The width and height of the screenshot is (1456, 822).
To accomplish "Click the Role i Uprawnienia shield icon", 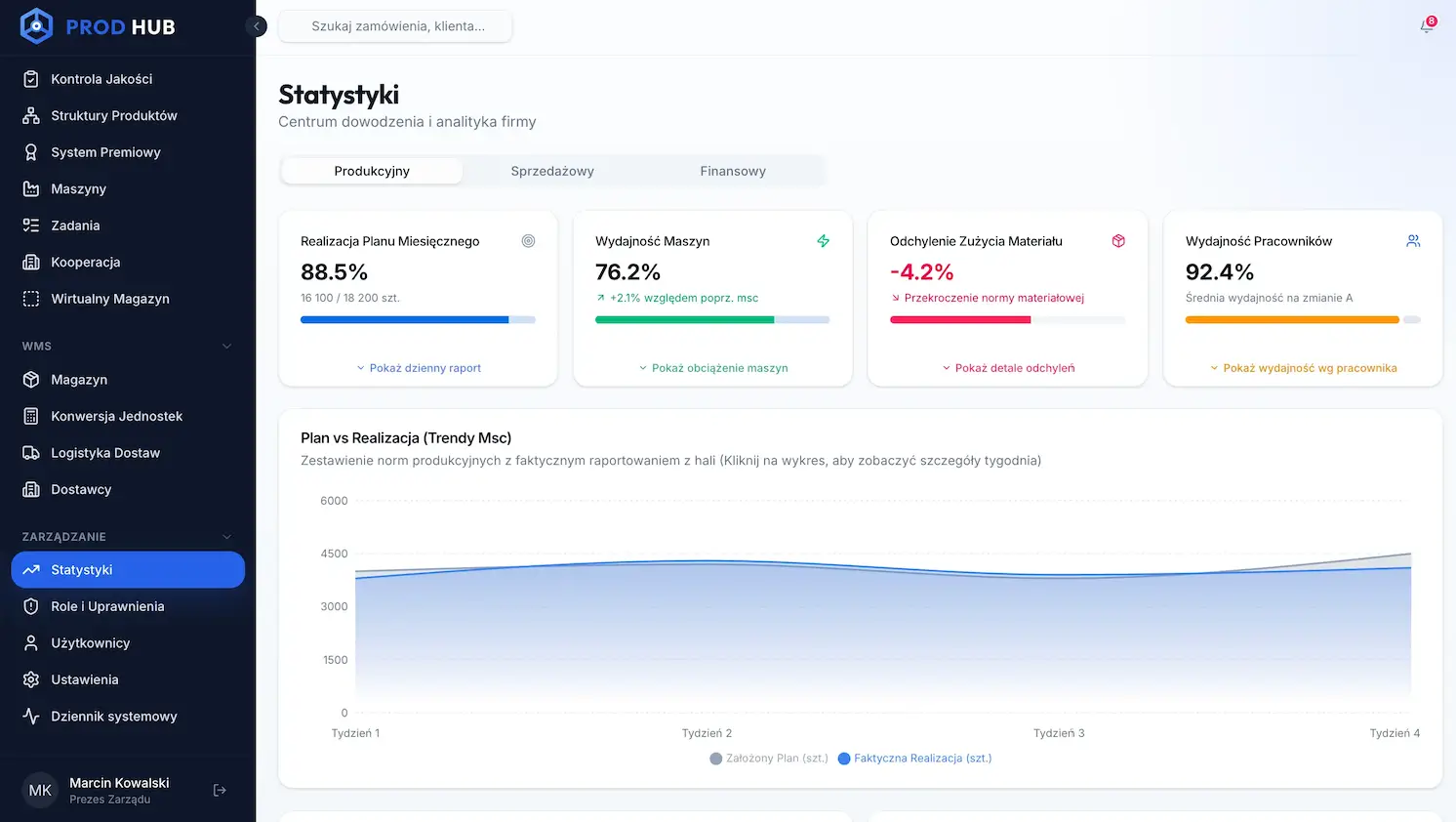I will pyautogui.click(x=31, y=606).
